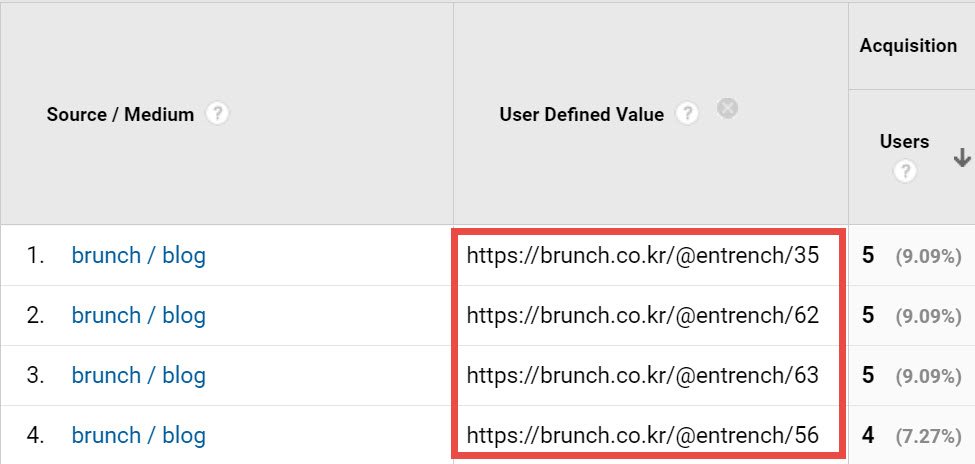
Task: Click the Users column header label
Action: click(904, 142)
